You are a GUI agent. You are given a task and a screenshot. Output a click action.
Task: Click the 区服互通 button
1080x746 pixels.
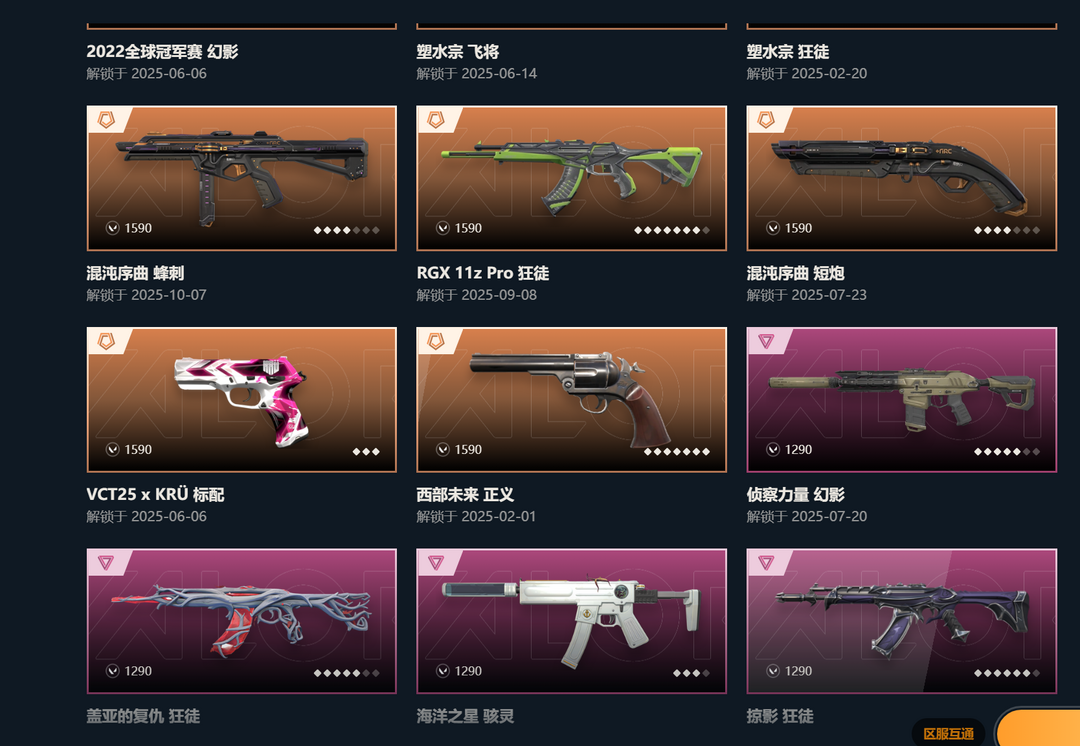click(948, 734)
